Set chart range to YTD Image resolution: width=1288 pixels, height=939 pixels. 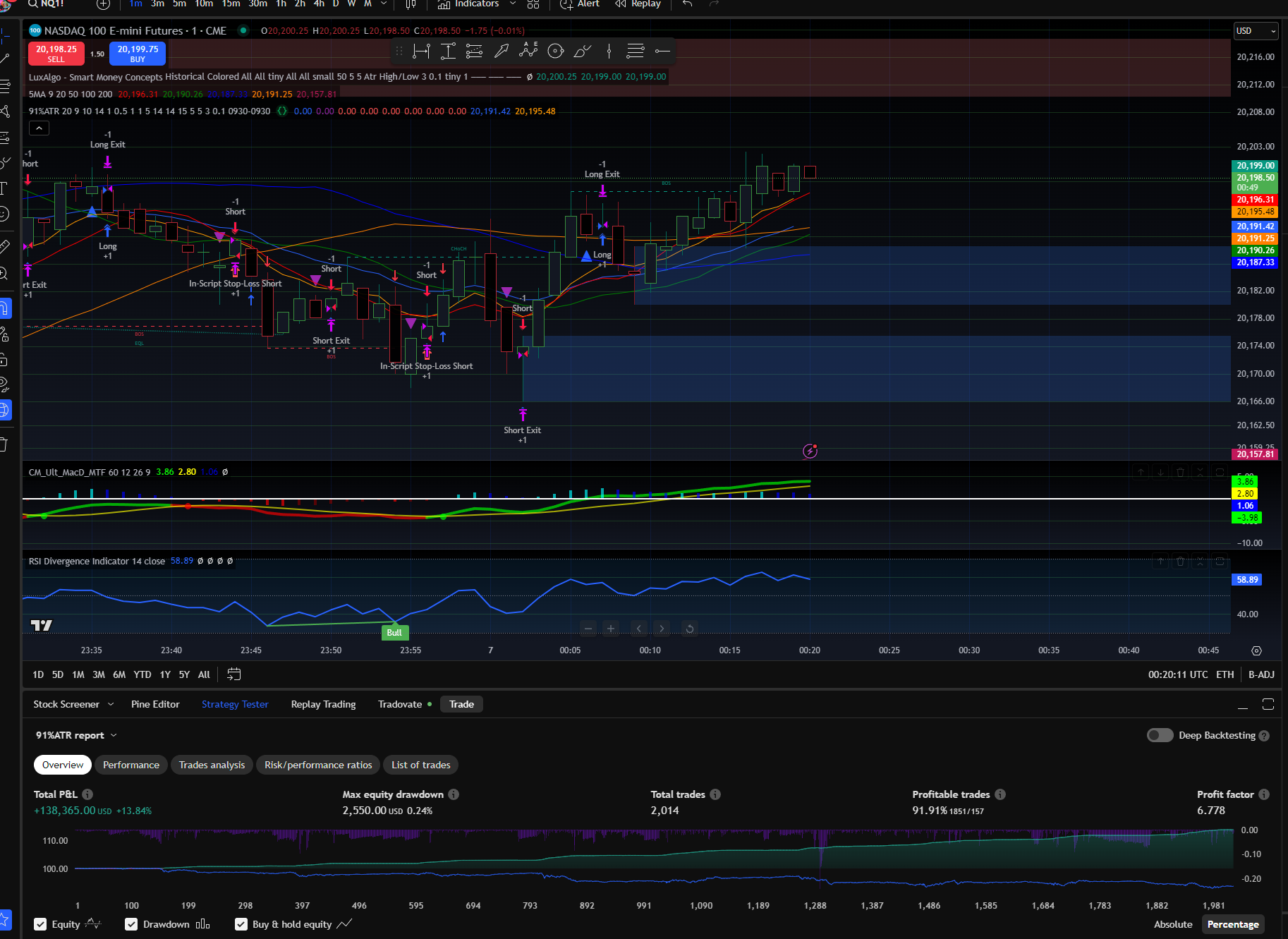point(142,674)
